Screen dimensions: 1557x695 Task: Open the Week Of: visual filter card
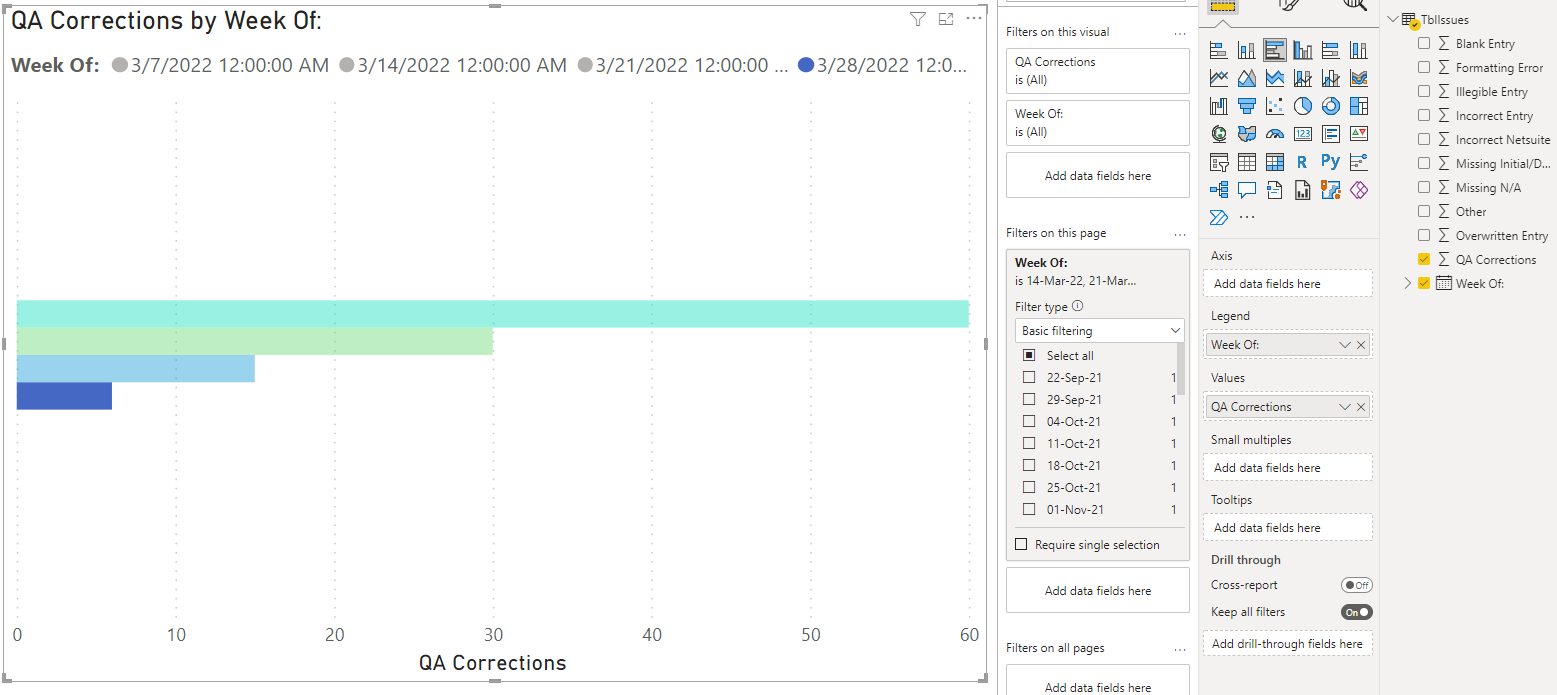click(x=1098, y=123)
